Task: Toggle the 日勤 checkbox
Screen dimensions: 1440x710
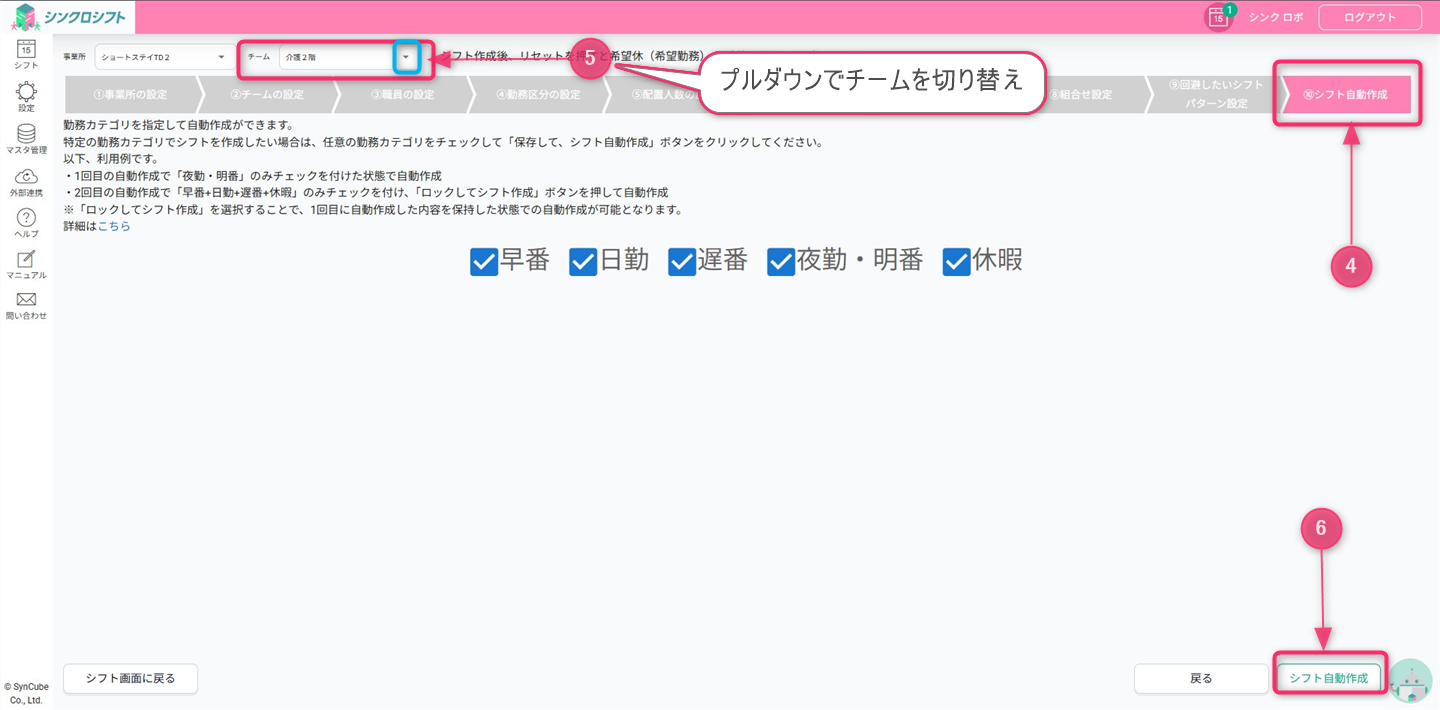Action: (x=583, y=261)
